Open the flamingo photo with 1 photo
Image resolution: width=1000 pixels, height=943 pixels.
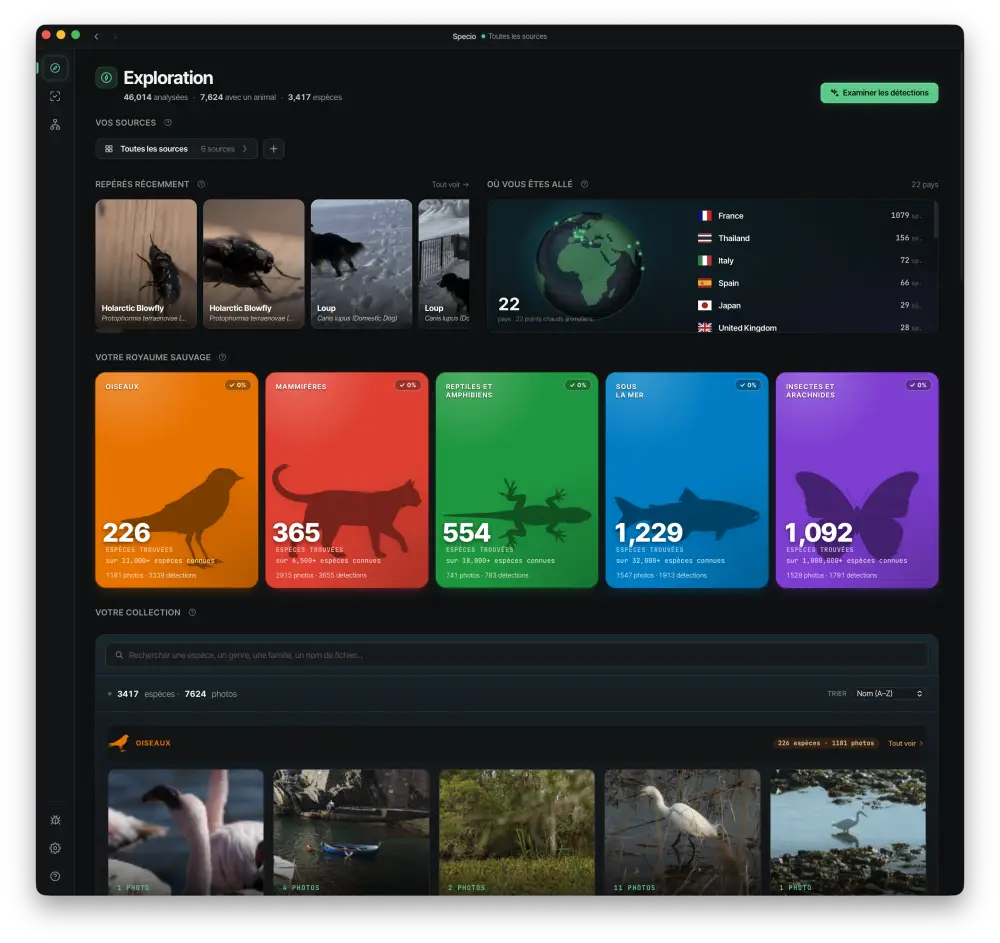186,832
